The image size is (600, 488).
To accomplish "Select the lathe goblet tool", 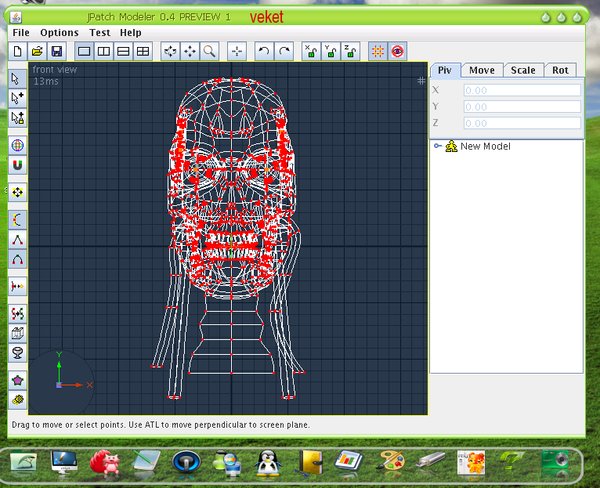I will point(17,352).
